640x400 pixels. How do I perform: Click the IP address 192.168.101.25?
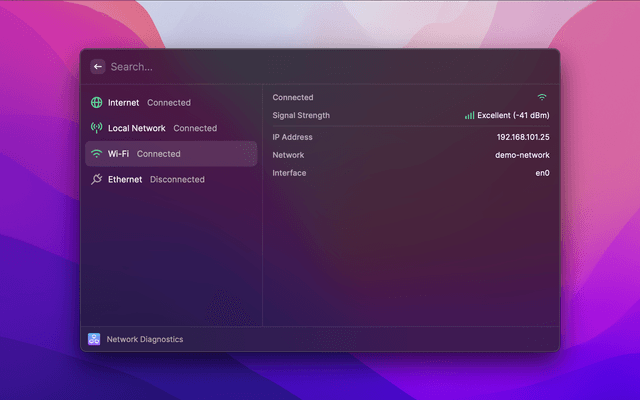(523, 137)
